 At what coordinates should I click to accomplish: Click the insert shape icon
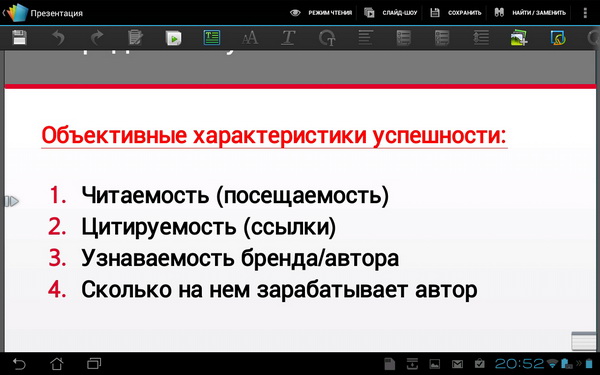pyautogui.click(x=558, y=38)
